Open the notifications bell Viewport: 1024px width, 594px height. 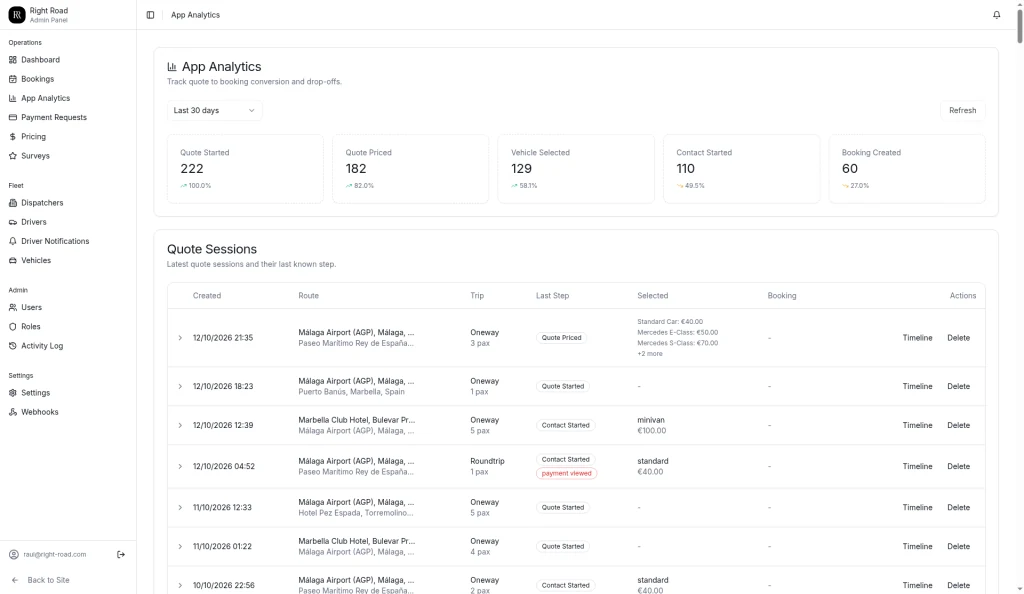coord(997,15)
